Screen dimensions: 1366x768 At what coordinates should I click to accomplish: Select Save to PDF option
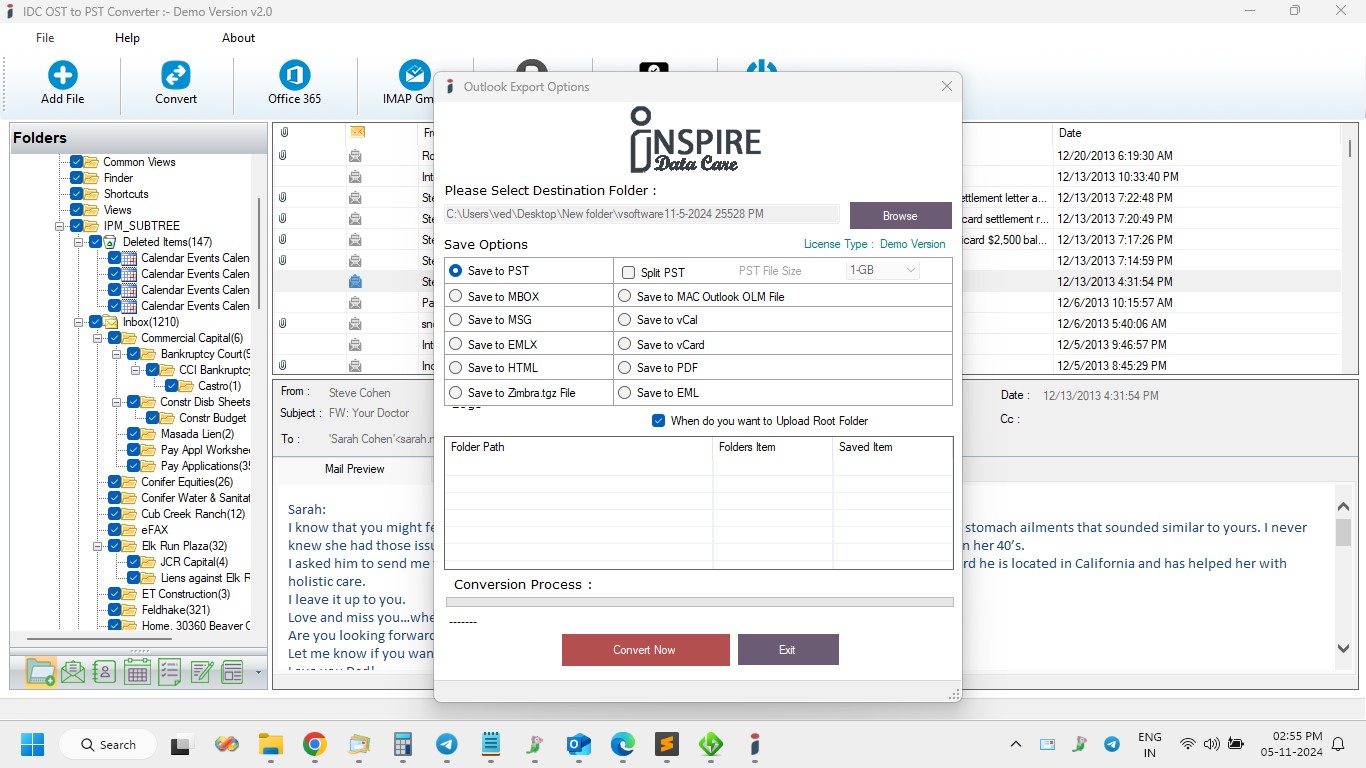pos(625,368)
